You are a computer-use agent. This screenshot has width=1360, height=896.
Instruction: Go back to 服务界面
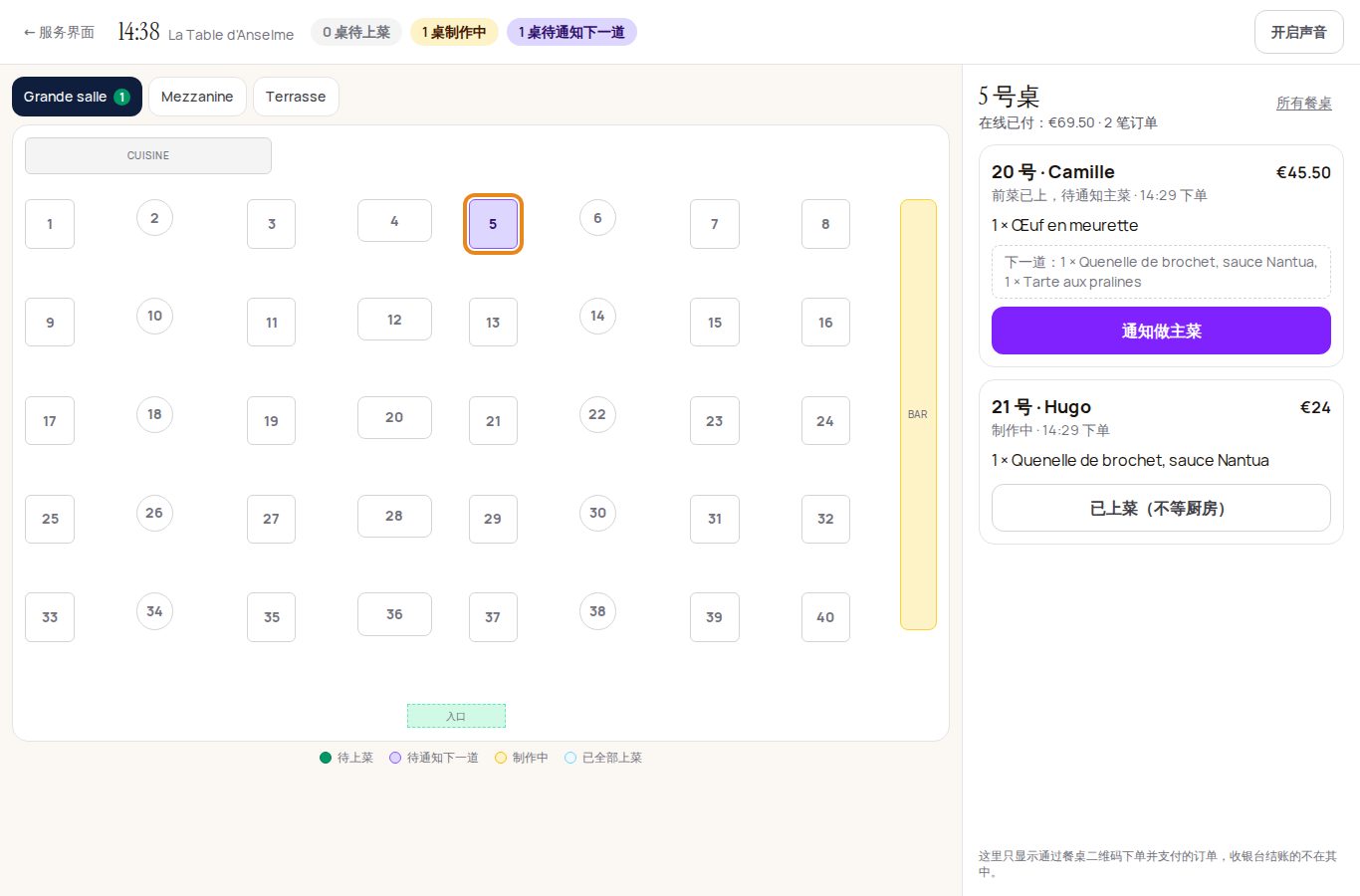59,32
